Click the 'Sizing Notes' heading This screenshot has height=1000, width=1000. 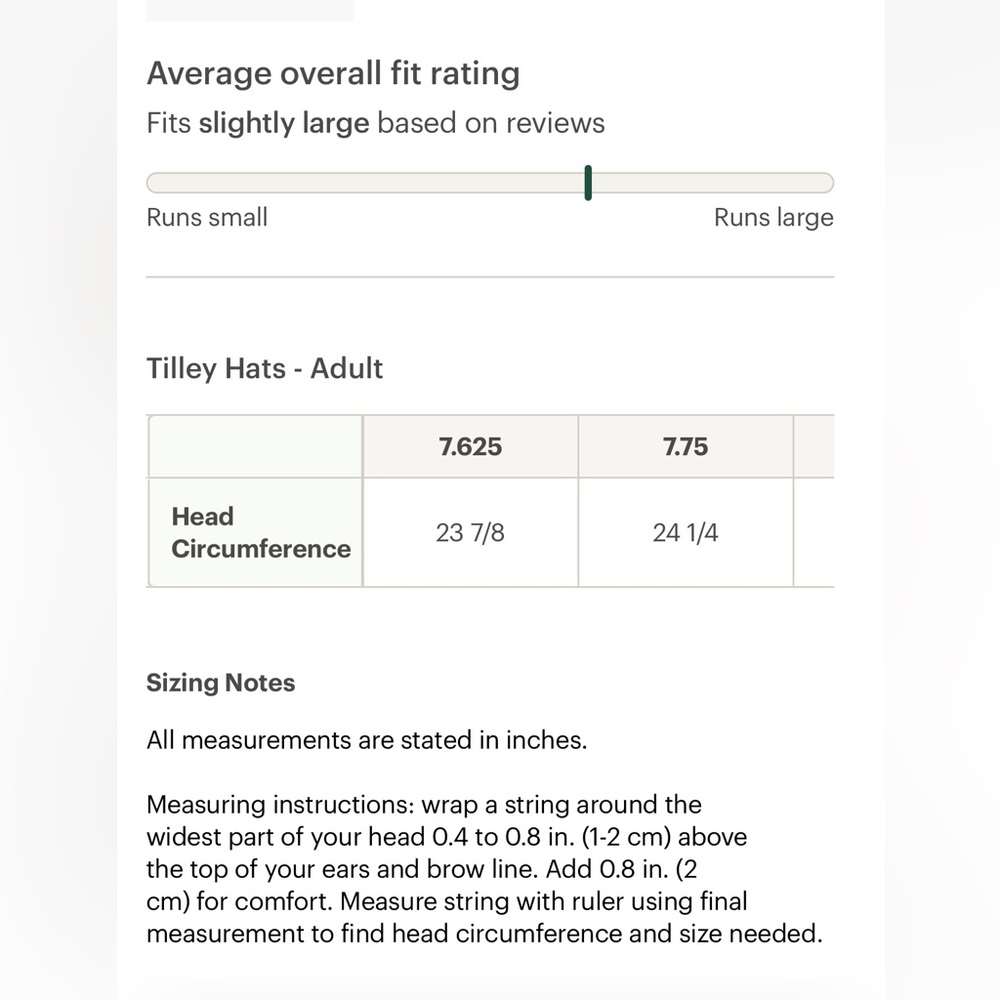[221, 683]
